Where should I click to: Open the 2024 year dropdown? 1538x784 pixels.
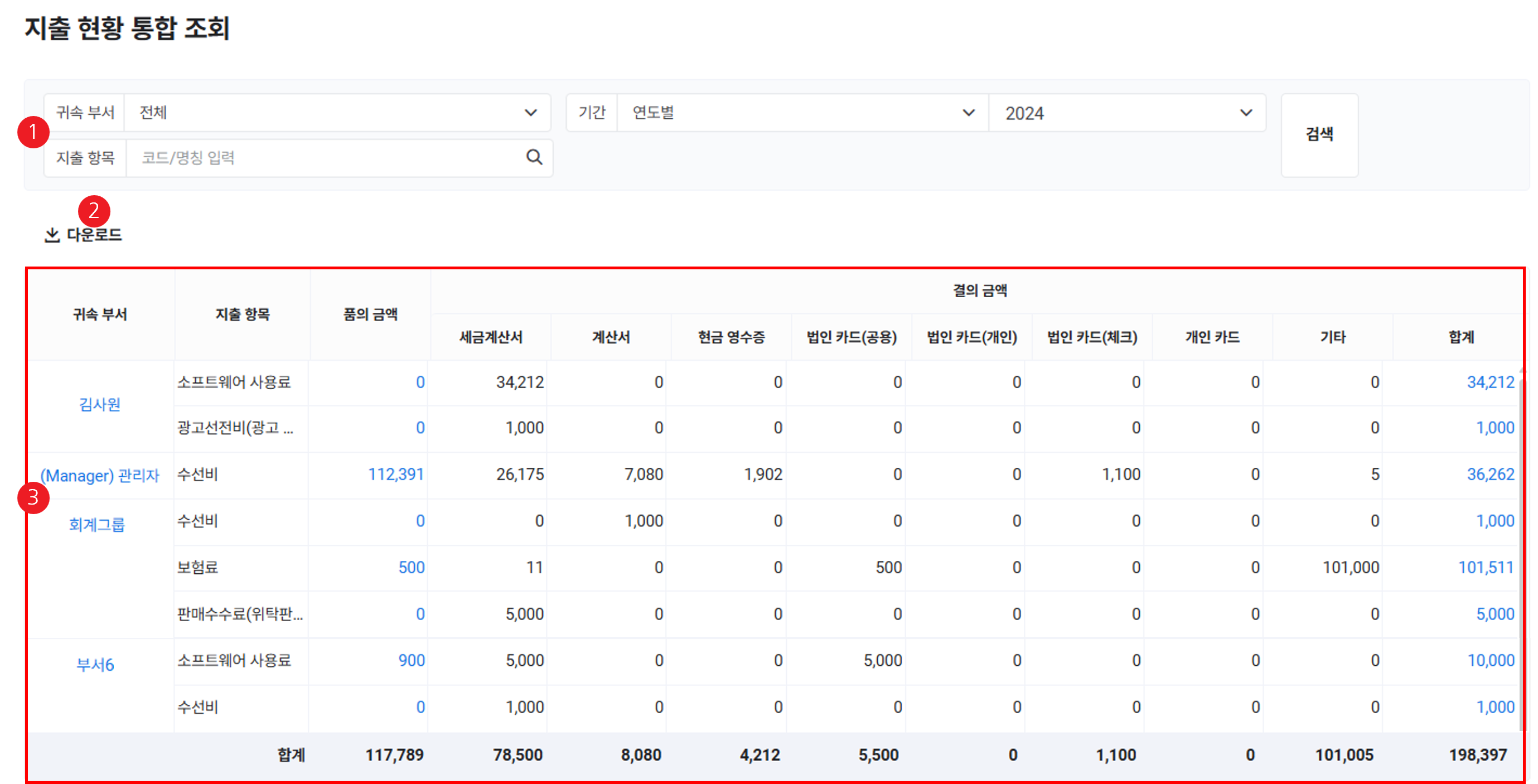[x=1126, y=113]
